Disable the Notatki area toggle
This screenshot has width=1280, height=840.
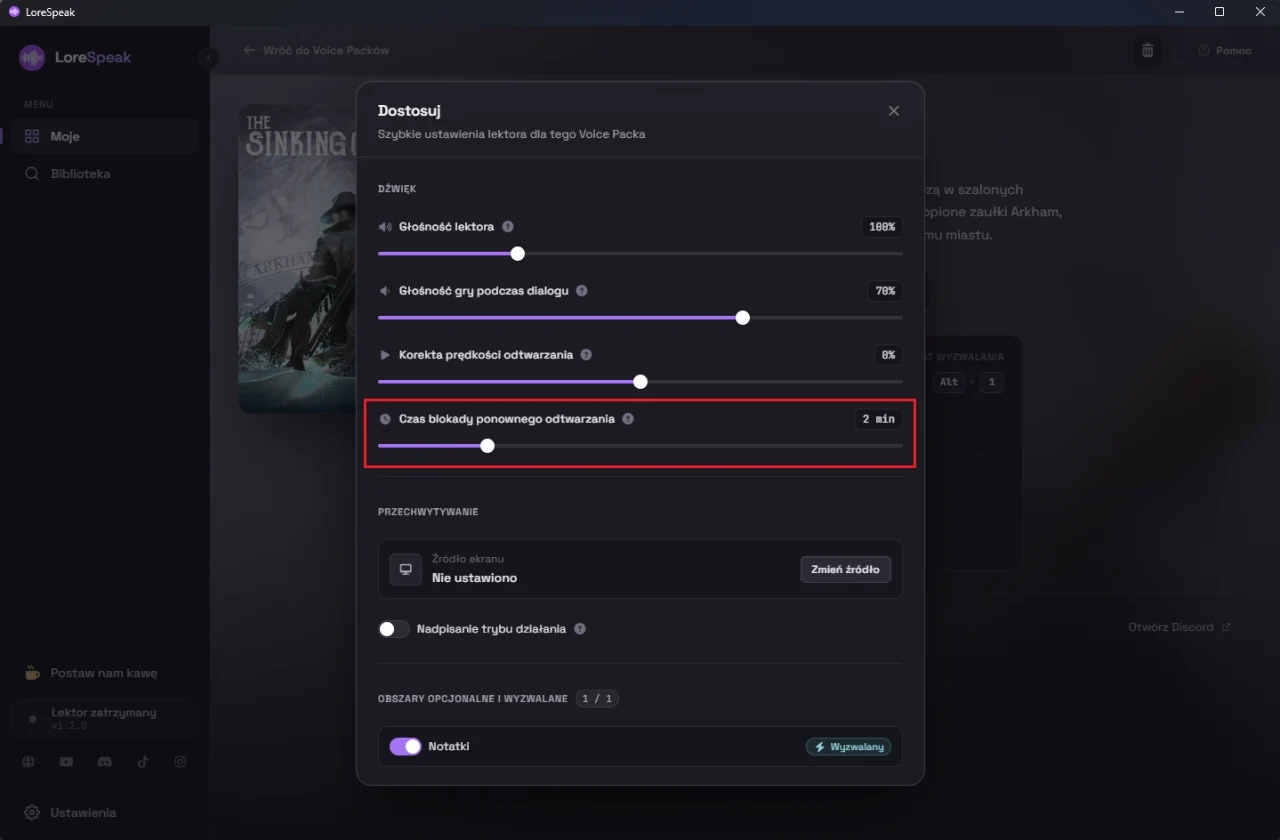point(405,746)
